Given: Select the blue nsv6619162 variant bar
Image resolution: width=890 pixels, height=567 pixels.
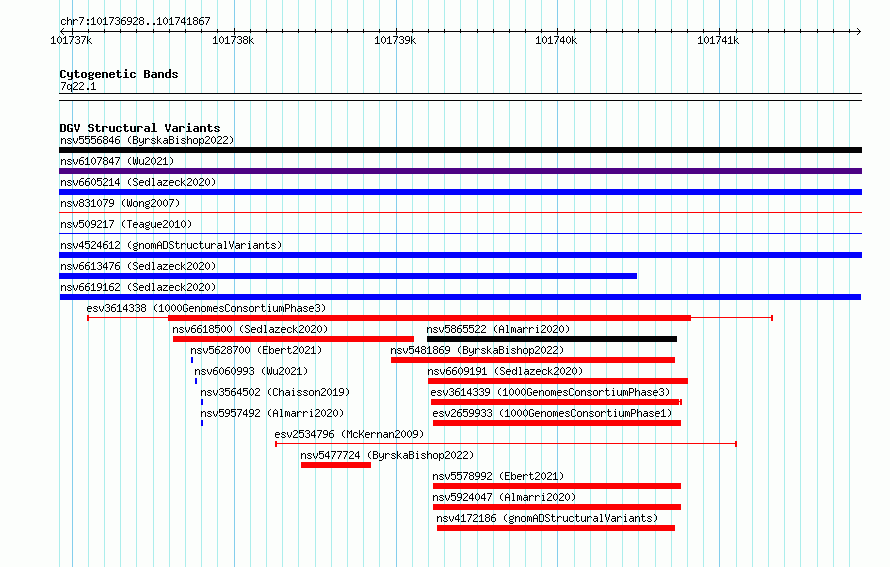Looking at the screenshot, I should [x=460, y=297].
